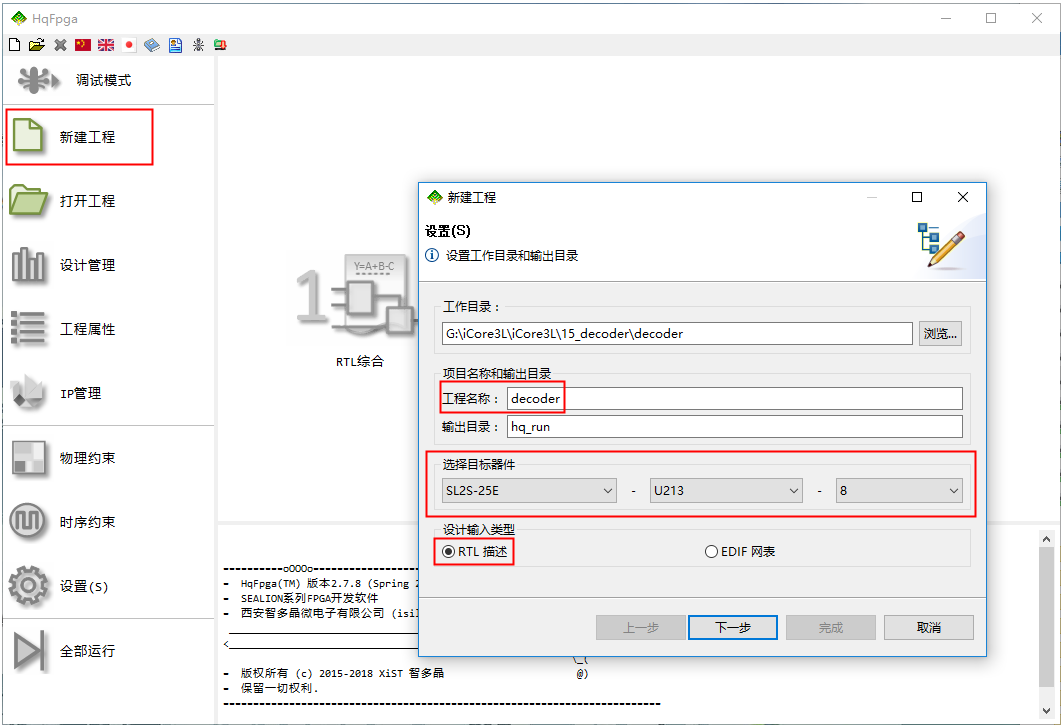Open the blue book help icon
1063x727 pixels.
pyautogui.click(x=152, y=45)
